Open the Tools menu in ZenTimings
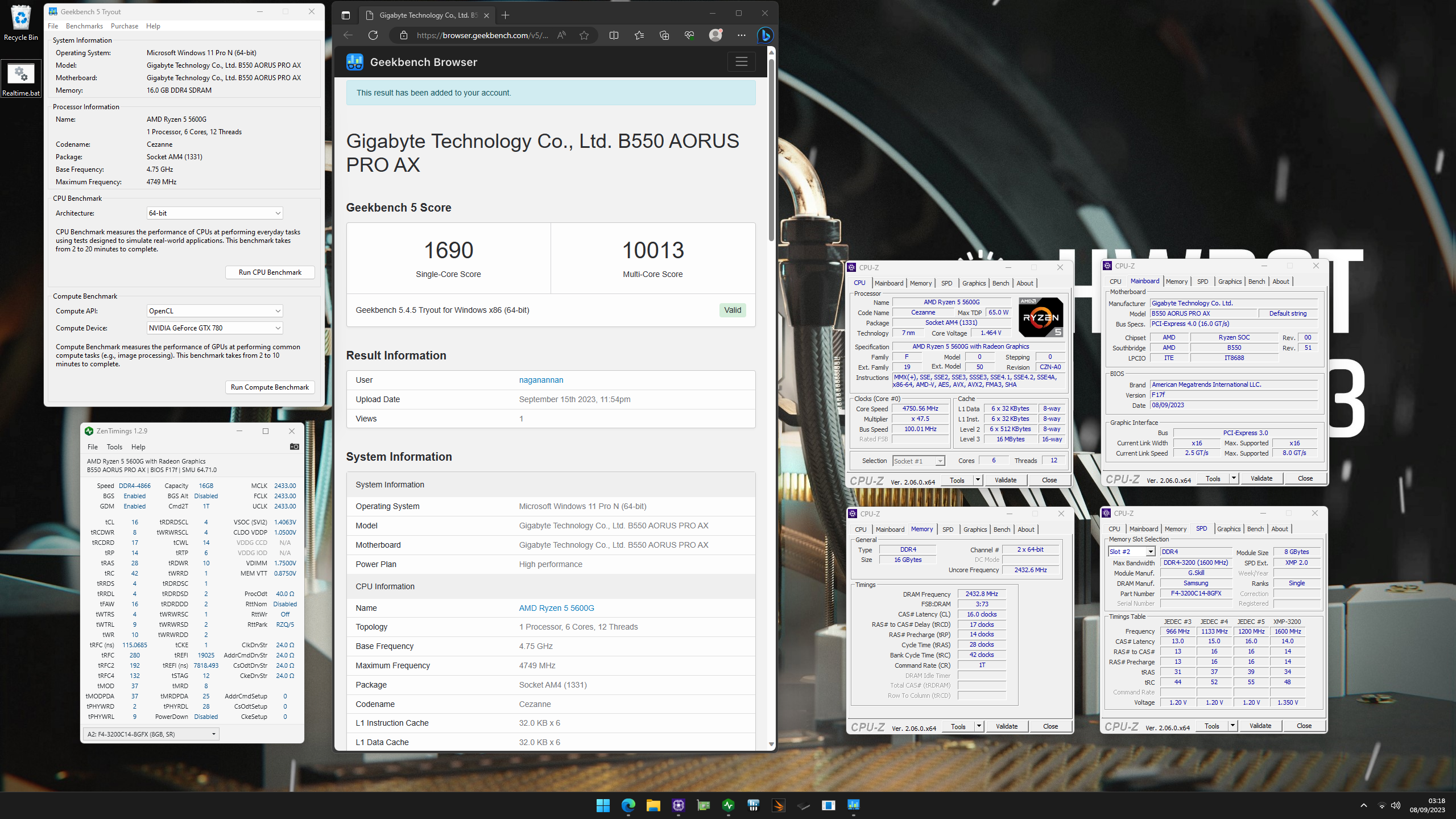This screenshot has width=1456, height=819. tap(114, 447)
